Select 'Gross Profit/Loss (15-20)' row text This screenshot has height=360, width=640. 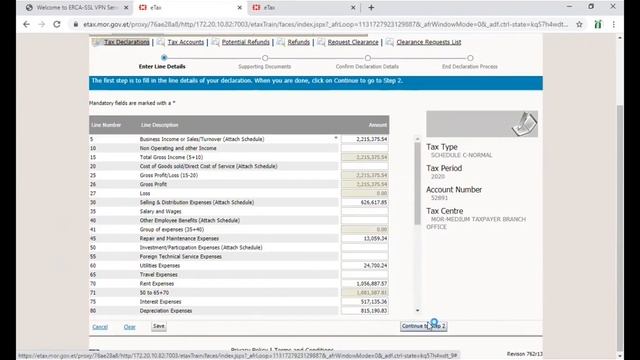[x=169, y=175]
